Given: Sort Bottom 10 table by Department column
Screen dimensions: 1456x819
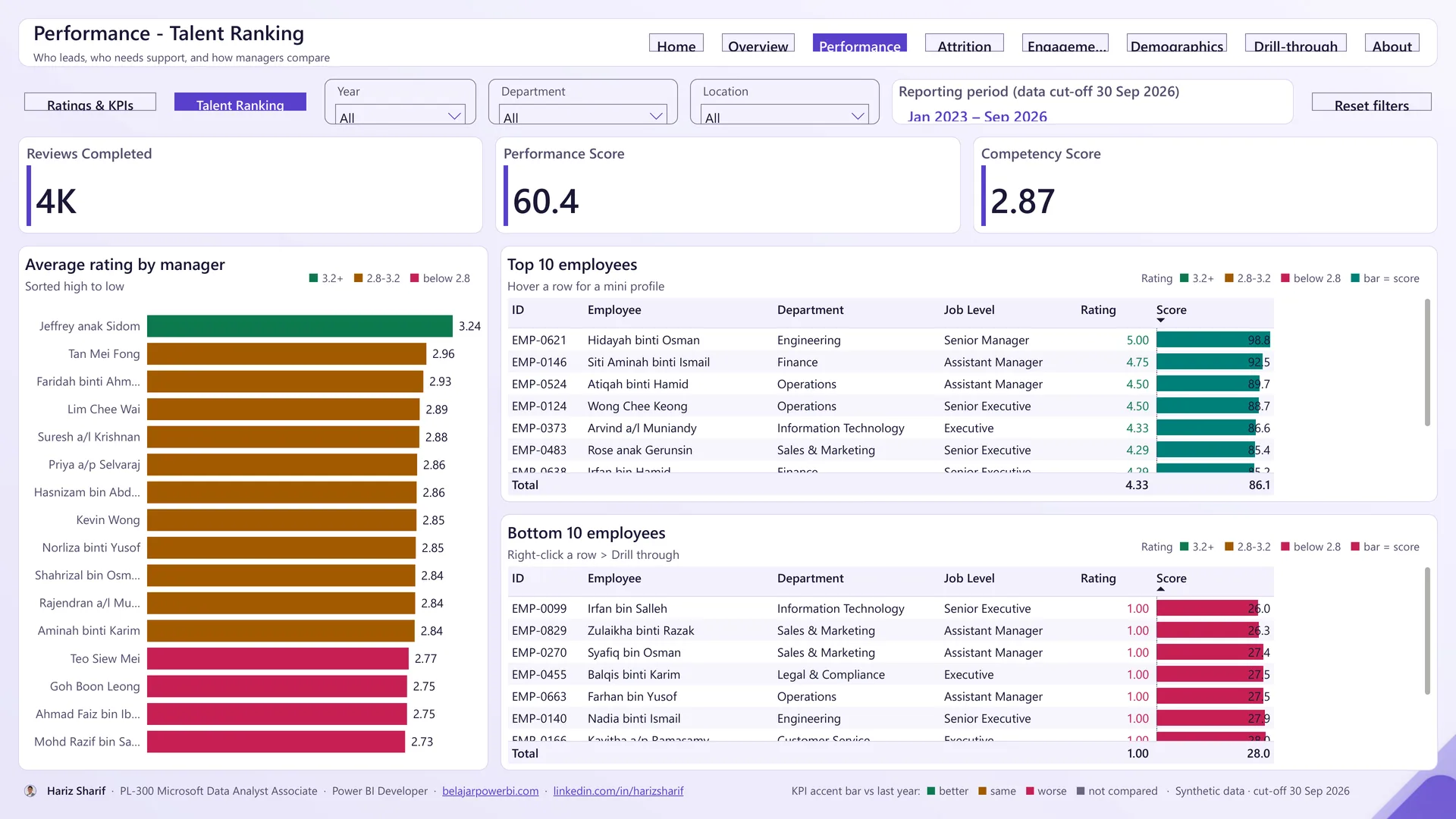Looking at the screenshot, I should [810, 579].
